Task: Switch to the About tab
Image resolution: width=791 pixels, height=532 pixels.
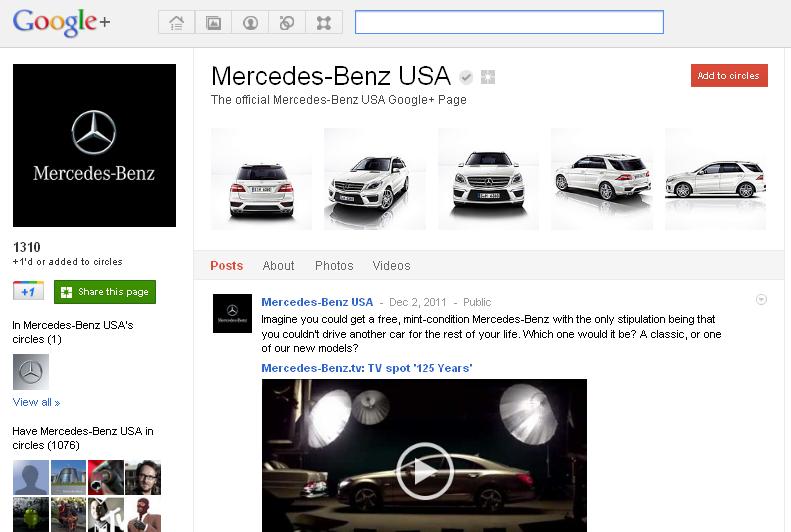Action: pos(278,266)
